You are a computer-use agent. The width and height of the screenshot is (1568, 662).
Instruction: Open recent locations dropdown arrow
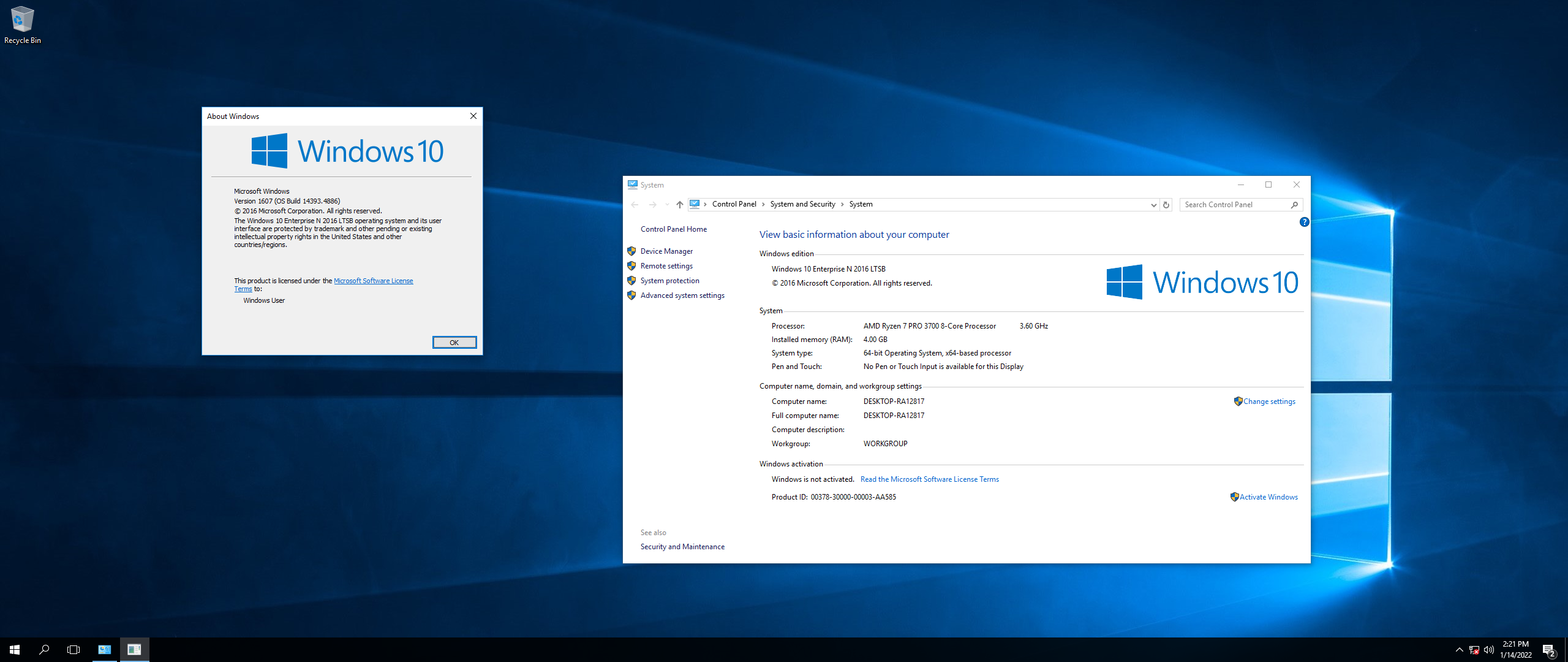[x=667, y=205]
